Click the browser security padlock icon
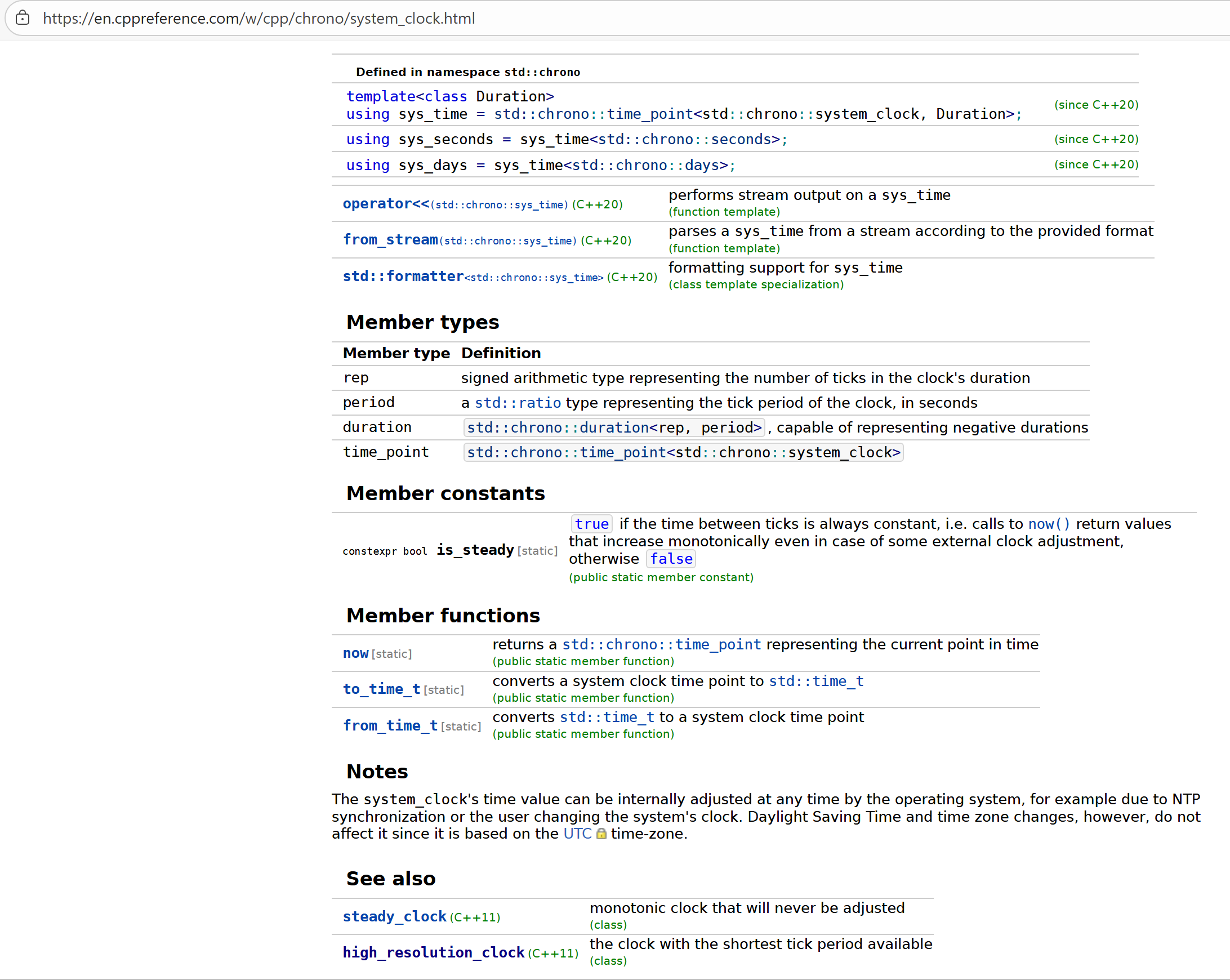 point(23,18)
